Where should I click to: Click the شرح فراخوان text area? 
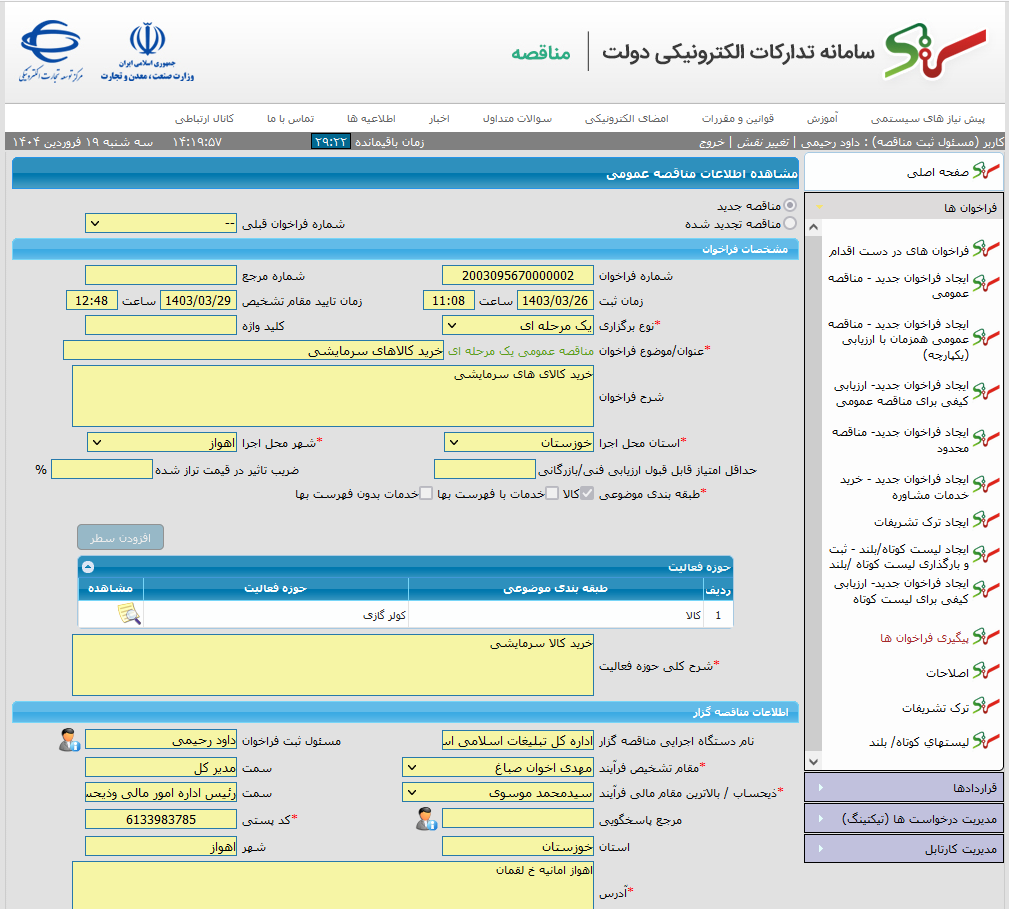(333, 396)
